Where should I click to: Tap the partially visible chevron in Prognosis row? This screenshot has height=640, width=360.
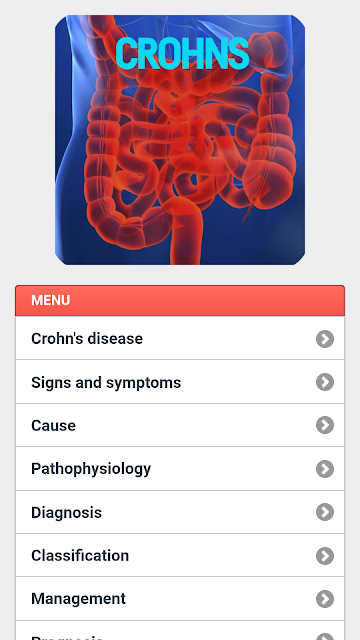(x=324, y=637)
